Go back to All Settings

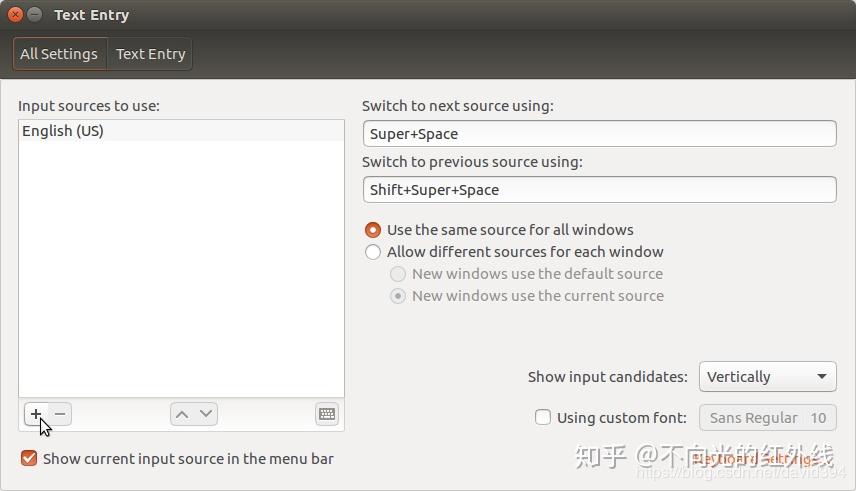click(x=59, y=54)
